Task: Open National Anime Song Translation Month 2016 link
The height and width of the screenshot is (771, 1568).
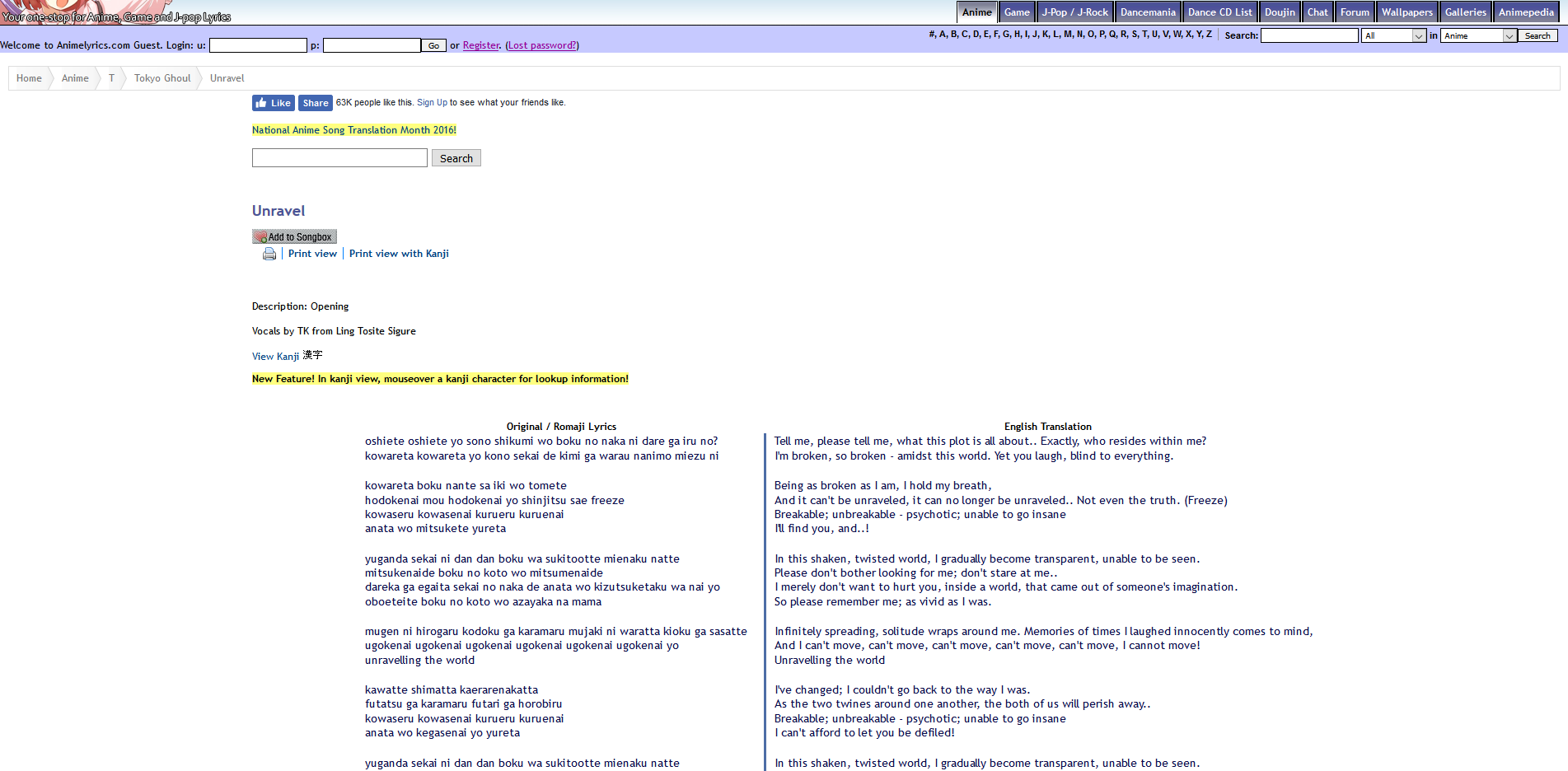Action: pyautogui.click(x=354, y=130)
